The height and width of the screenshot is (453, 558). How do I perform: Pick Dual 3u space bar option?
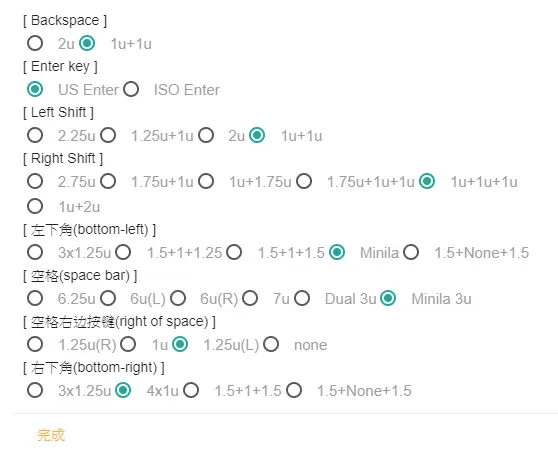302,298
